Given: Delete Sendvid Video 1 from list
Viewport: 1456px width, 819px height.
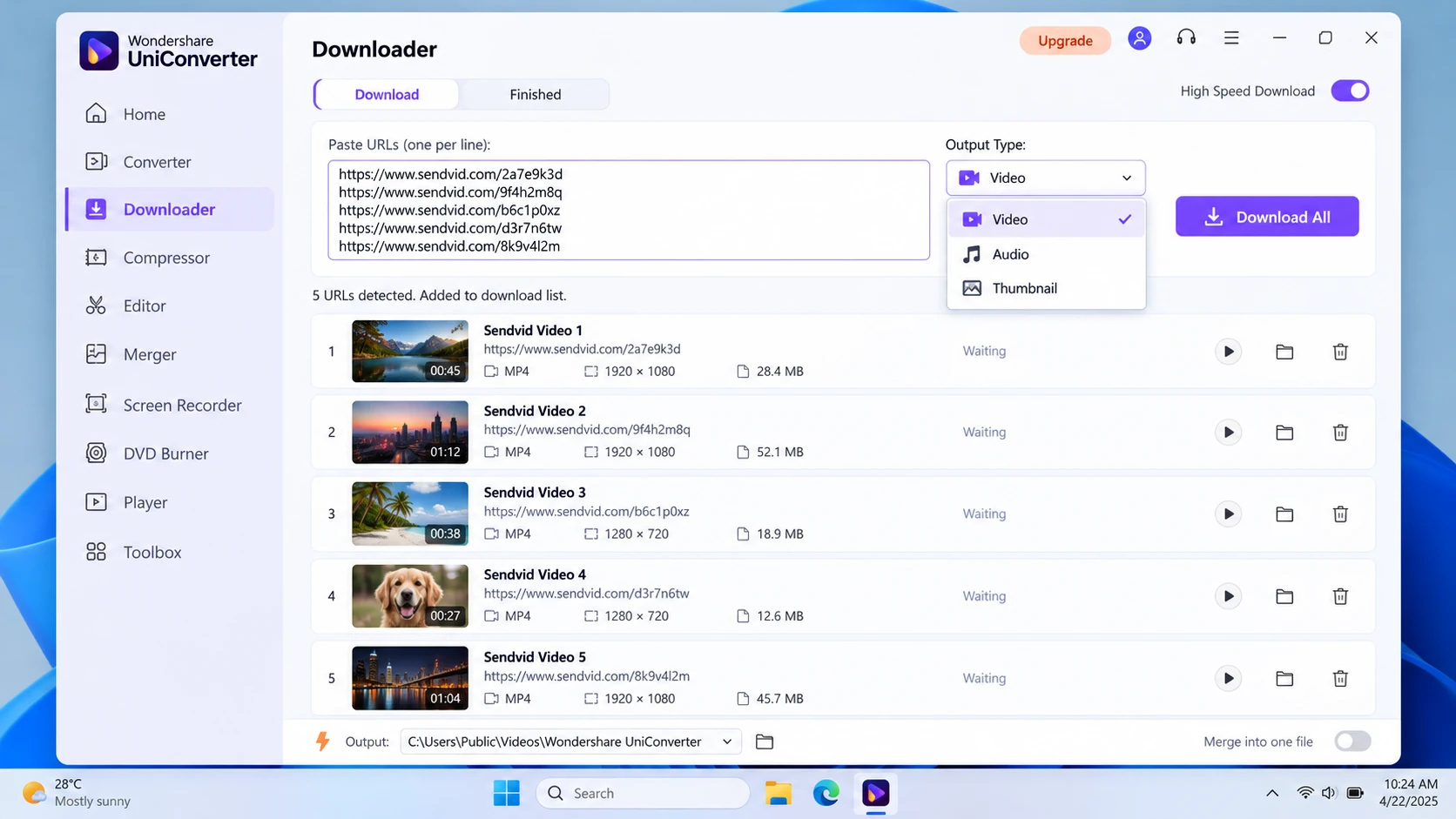Looking at the screenshot, I should pos(1340,352).
